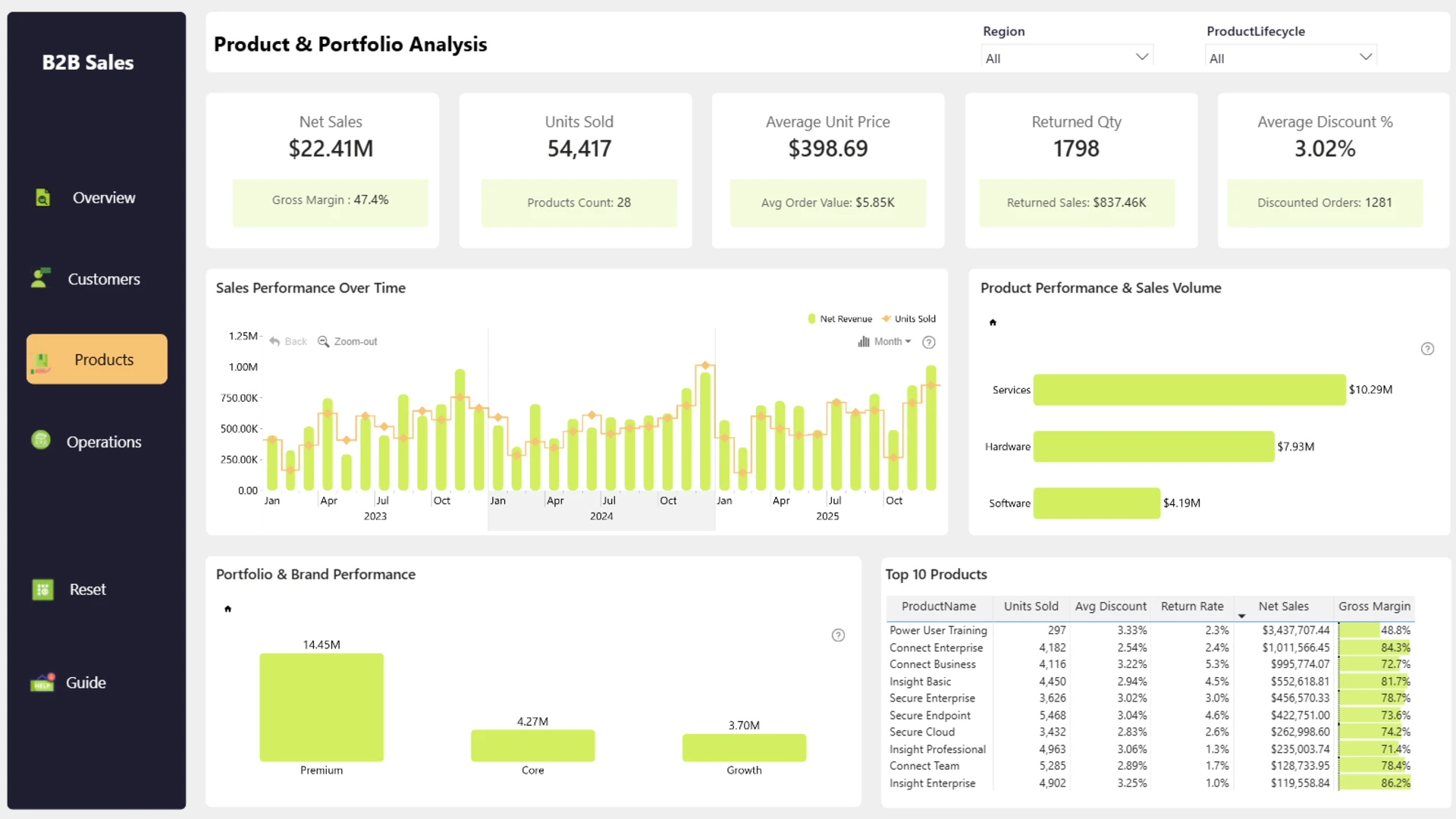Select the Services bar

click(1189, 390)
